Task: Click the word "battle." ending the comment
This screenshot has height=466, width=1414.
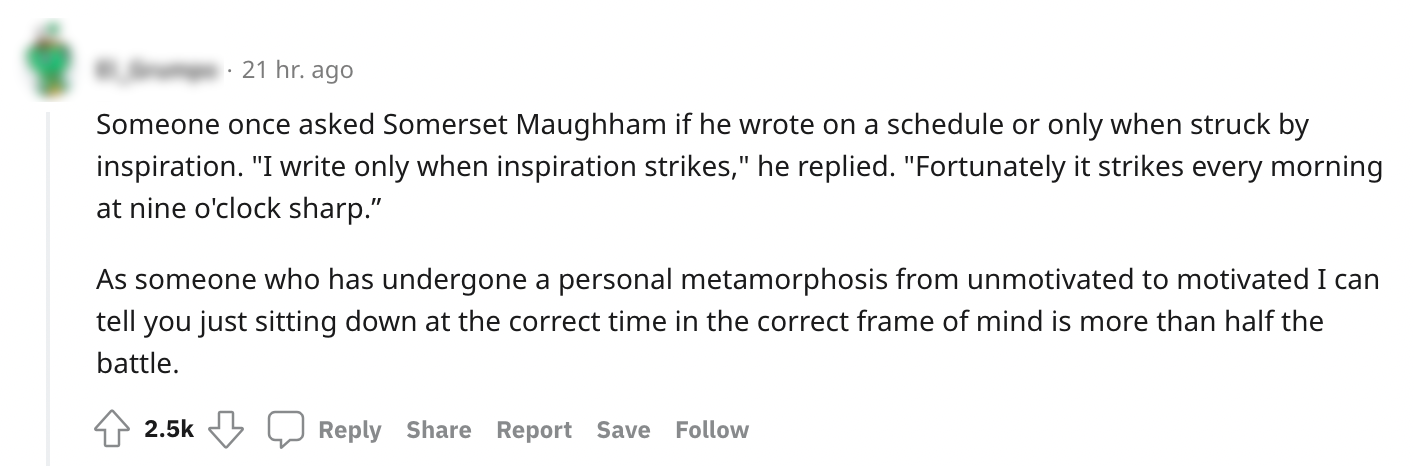Action: [137, 365]
